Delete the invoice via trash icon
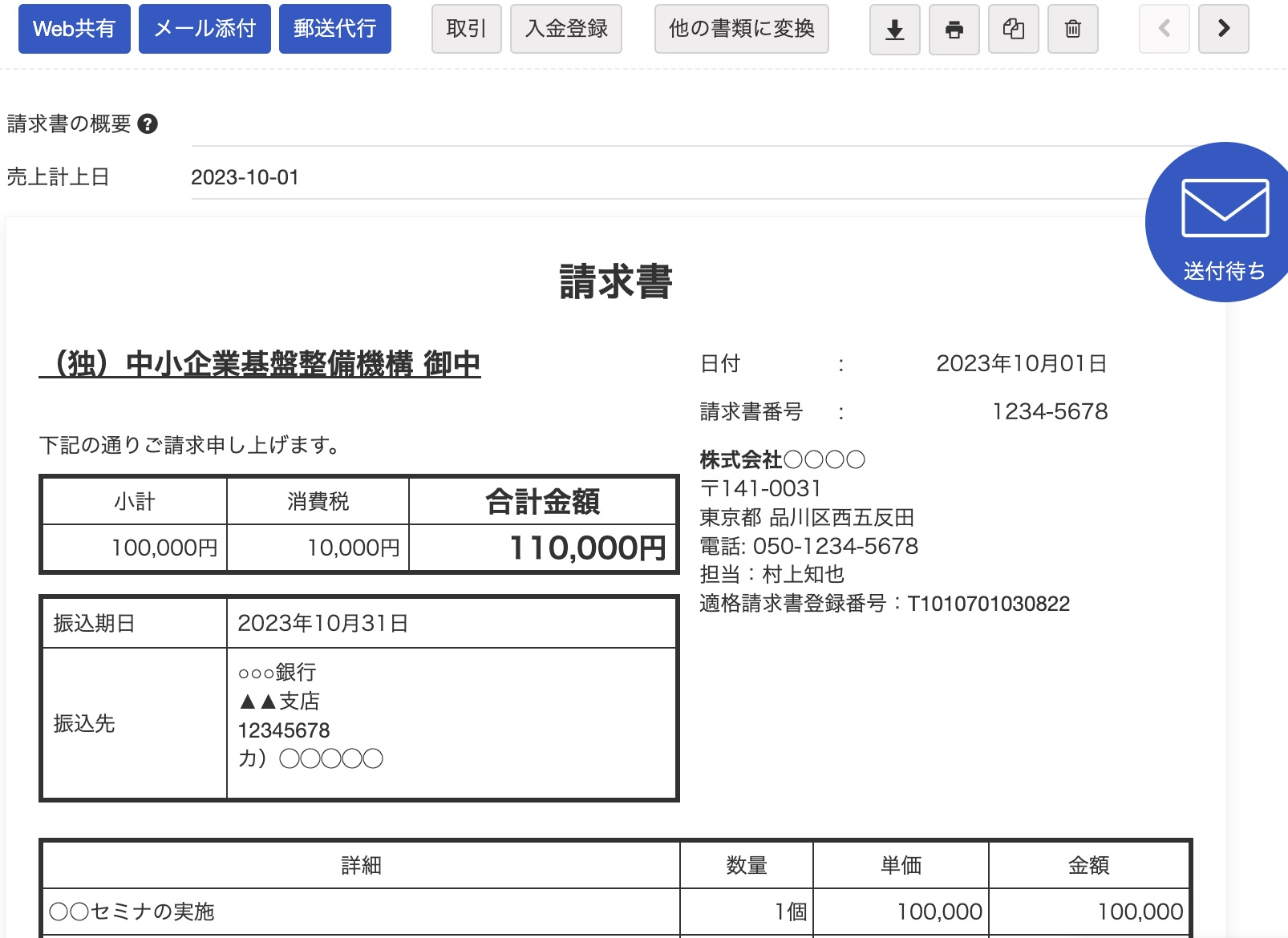This screenshot has width=1288, height=938. pyautogui.click(x=1072, y=30)
